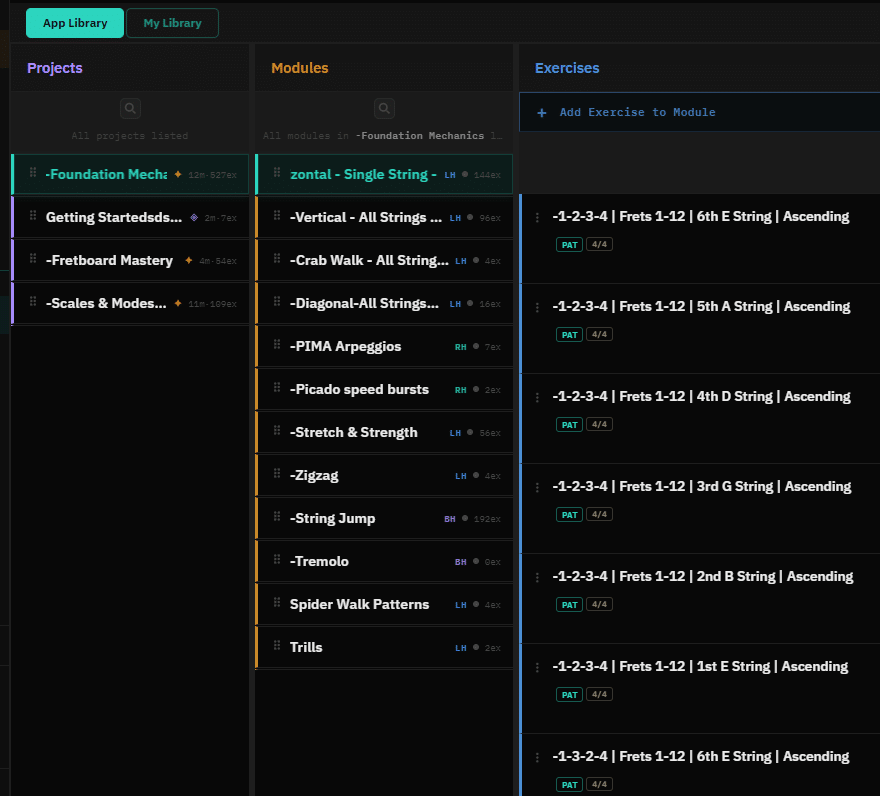Select the -Vertical - All Strings module
880x796 pixels.
click(x=384, y=217)
